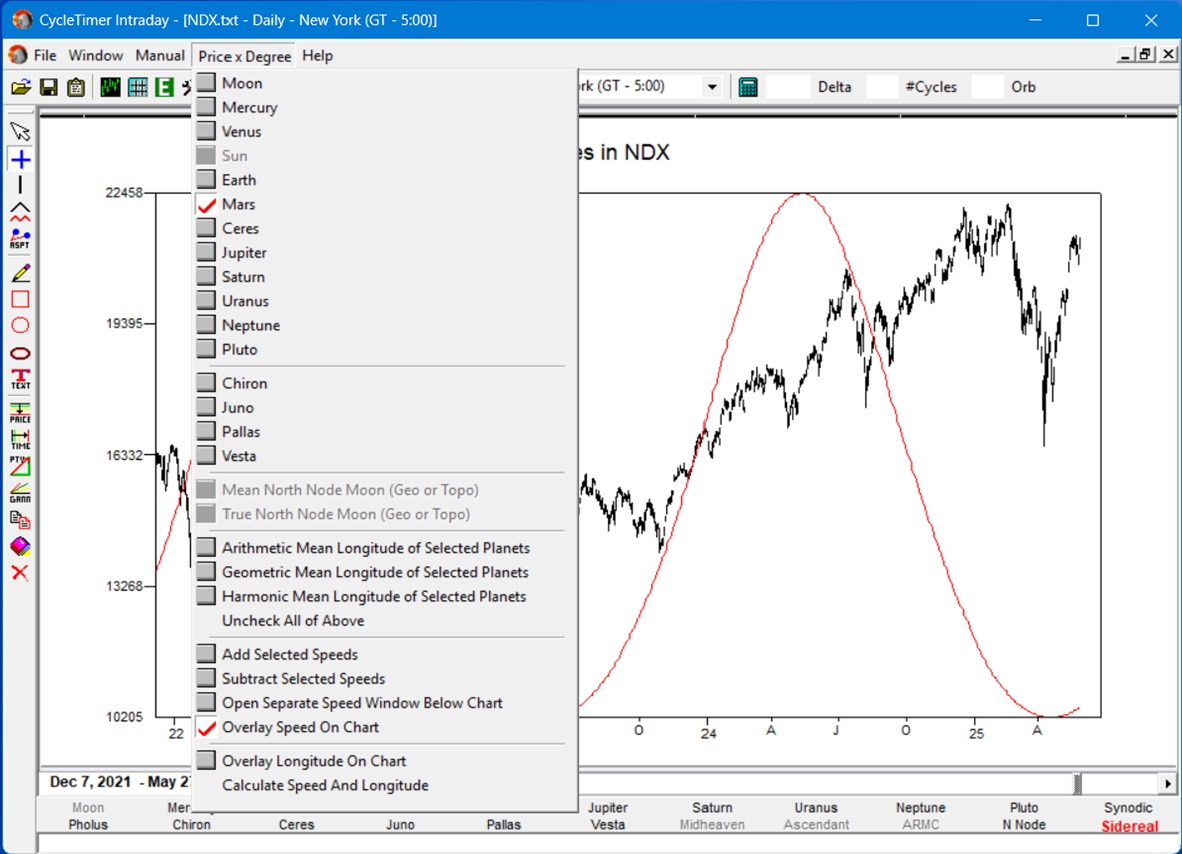The height and width of the screenshot is (854, 1182).
Task: Expand the New York timezone dropdown
Action: pyautogui.click(x=712, y=87)
